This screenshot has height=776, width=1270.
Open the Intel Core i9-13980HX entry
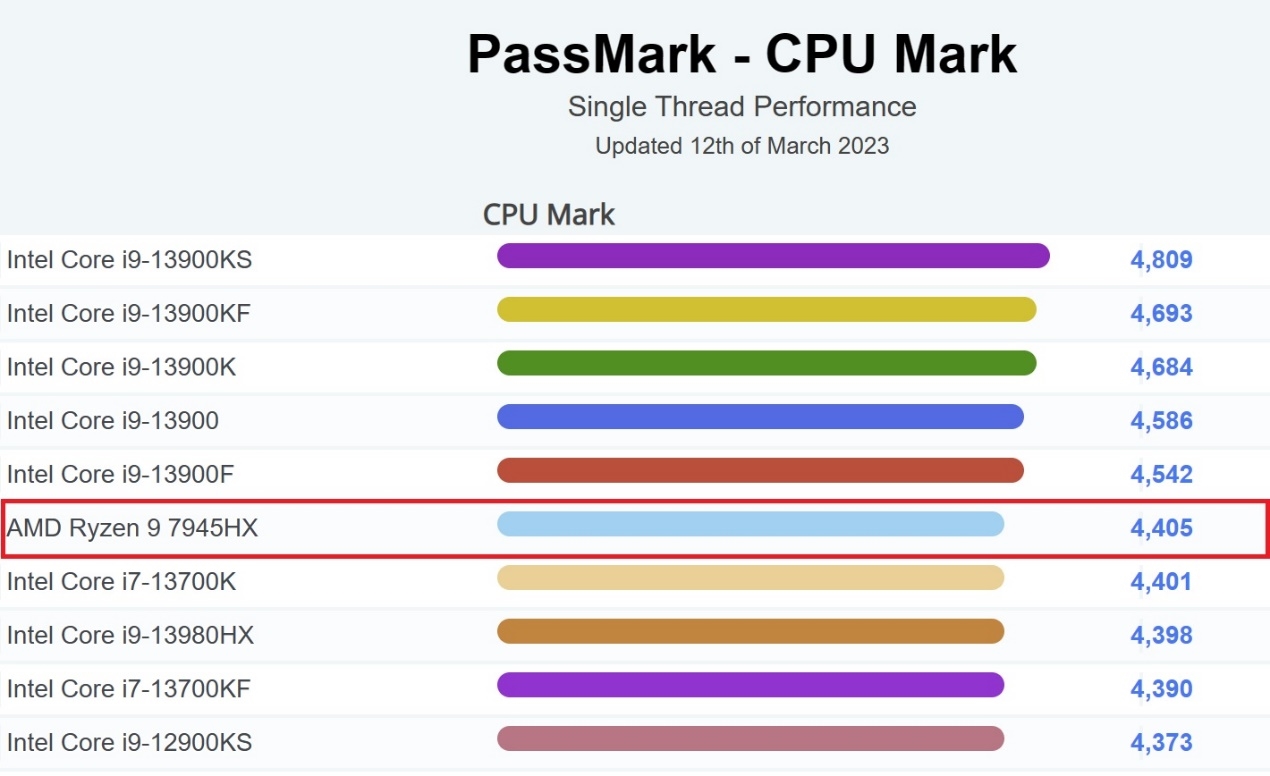pyautogui.click(x=130, y=635)
